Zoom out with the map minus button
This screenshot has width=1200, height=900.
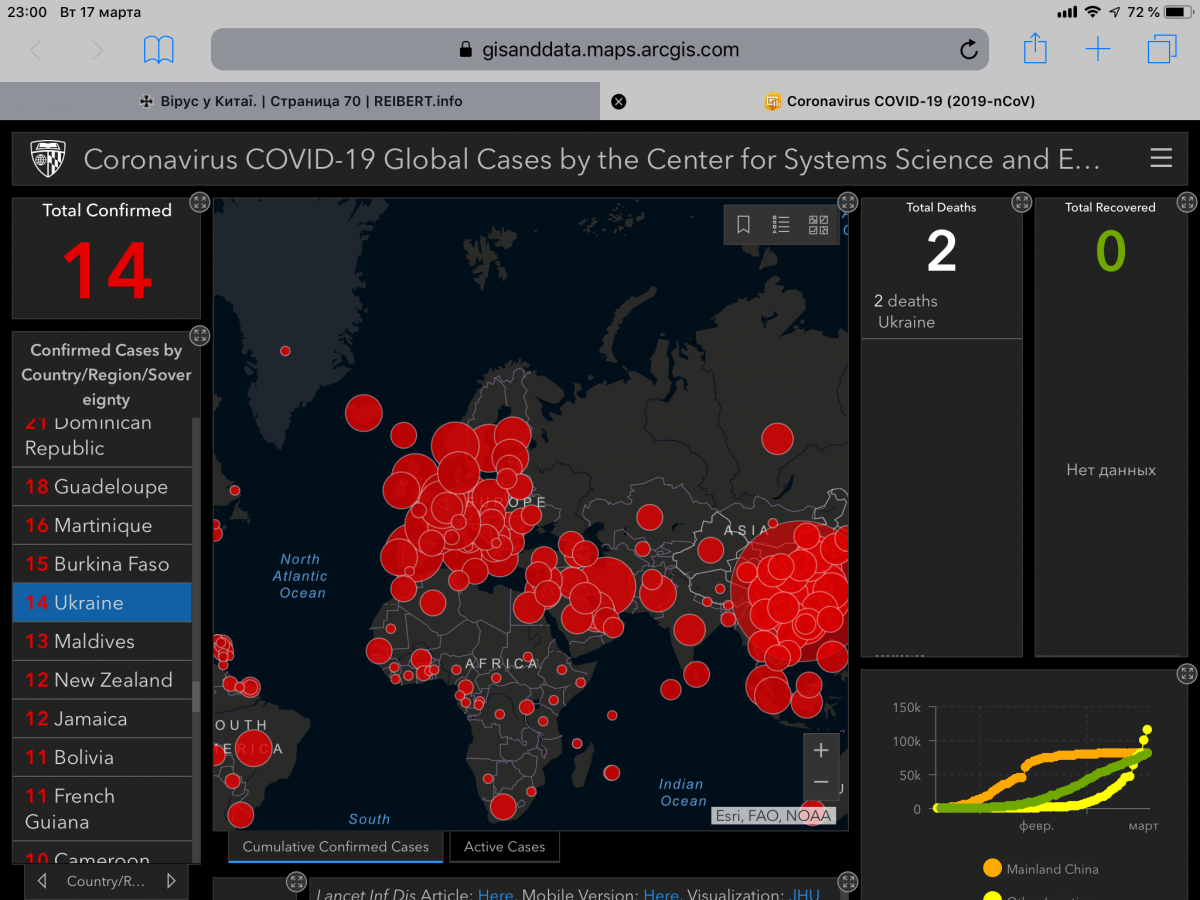pyautogui.click(x=821, y=782)
